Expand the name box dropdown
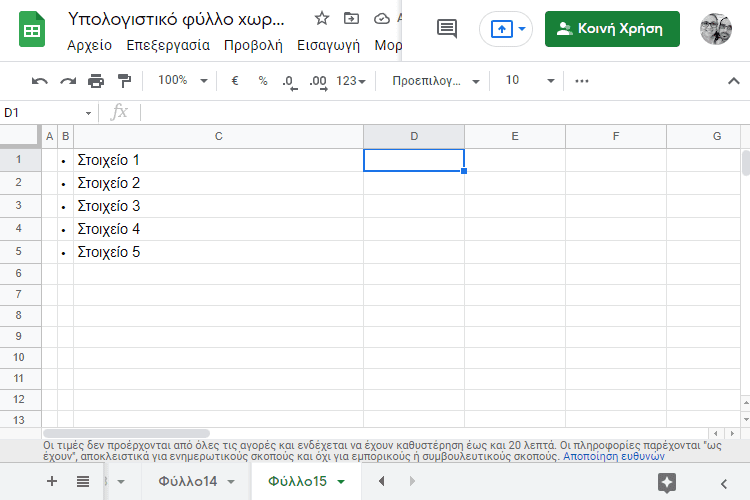Viewport: 750px width, 500px height. 88,113
